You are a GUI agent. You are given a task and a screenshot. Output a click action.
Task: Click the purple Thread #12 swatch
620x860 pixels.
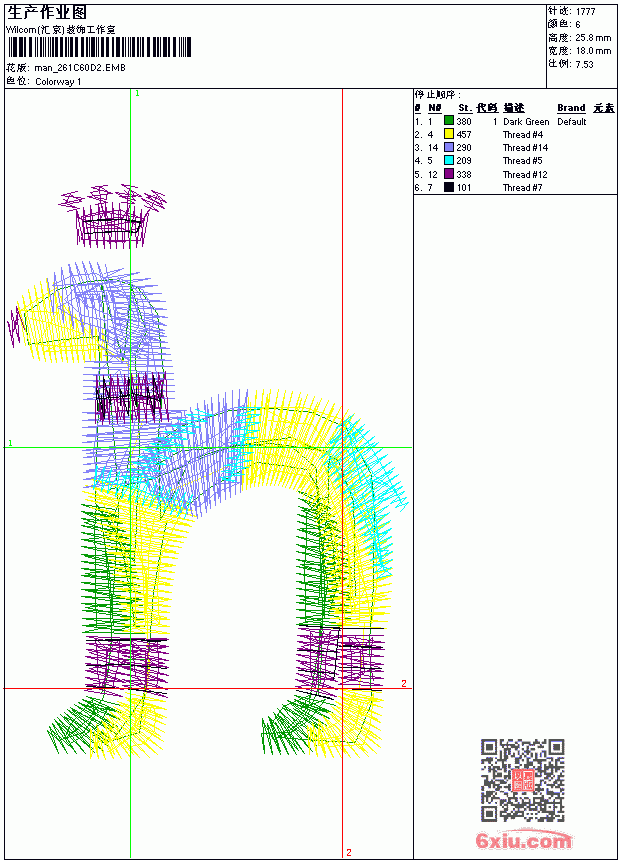(449, 174)
